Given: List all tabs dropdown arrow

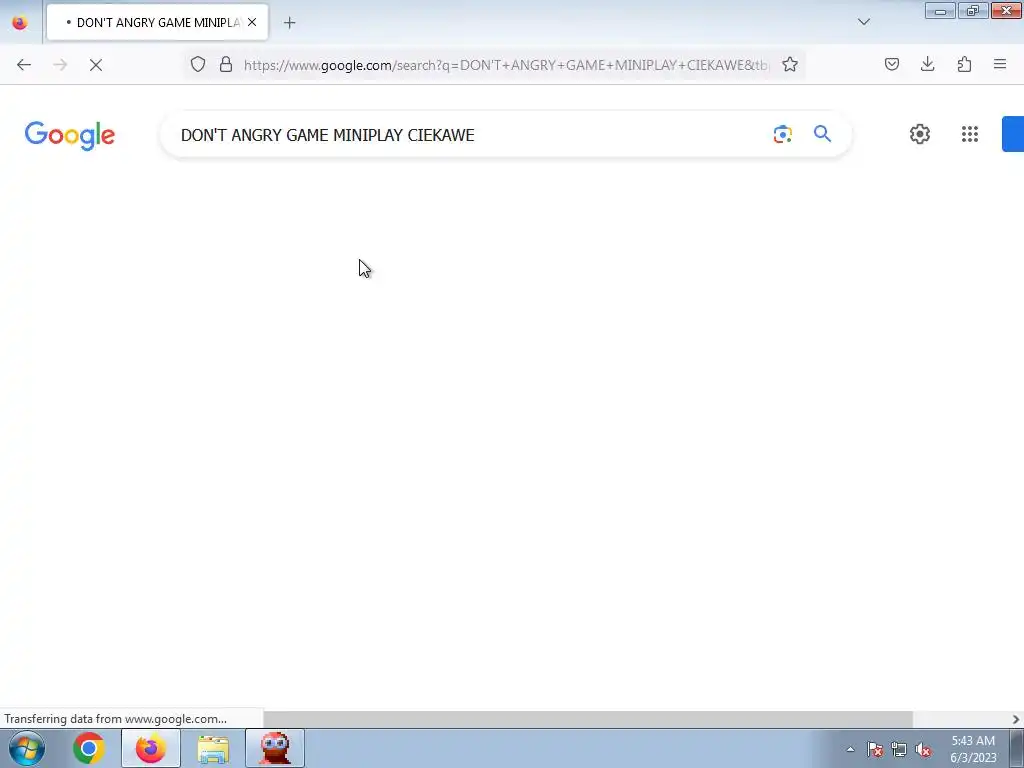Looking at the screenshot, I should click(864, 22).
